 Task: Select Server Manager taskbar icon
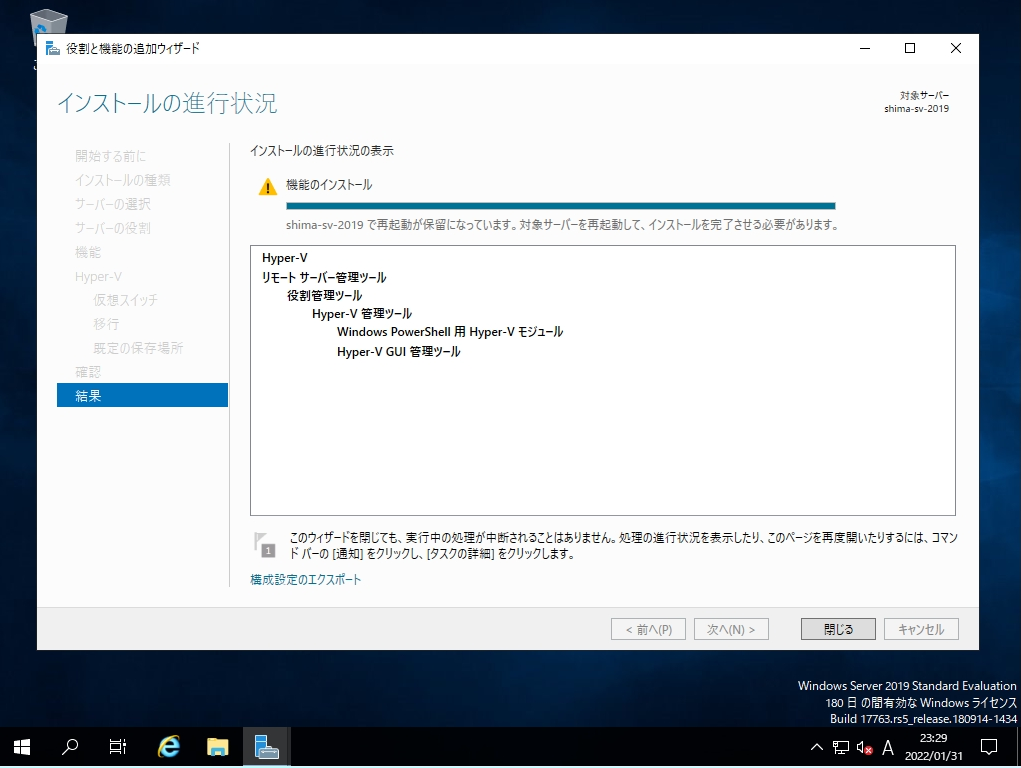(266, 747)
